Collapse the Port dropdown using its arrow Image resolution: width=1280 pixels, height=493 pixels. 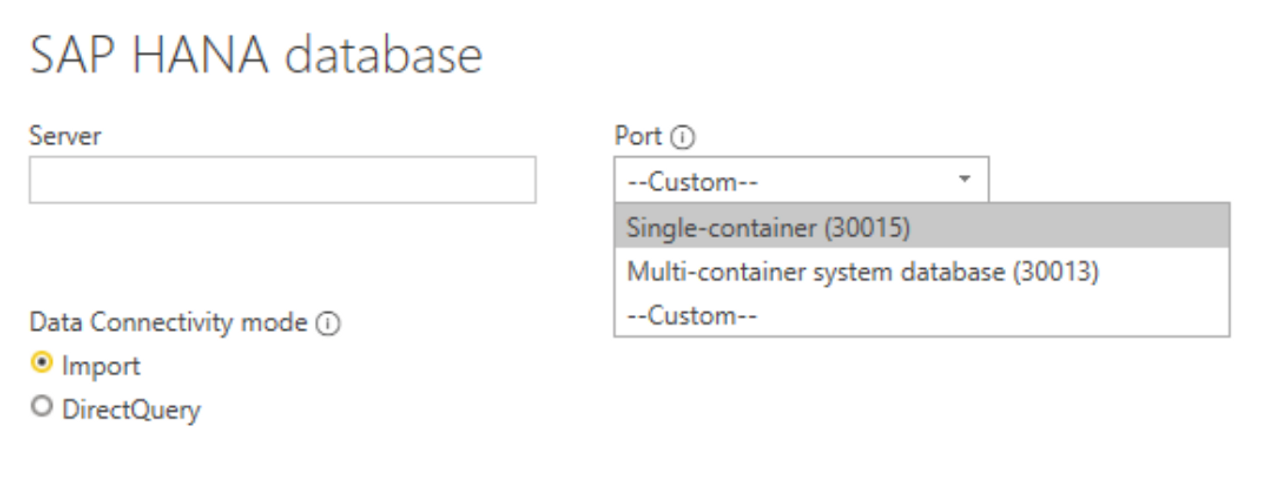pos(965,180)
